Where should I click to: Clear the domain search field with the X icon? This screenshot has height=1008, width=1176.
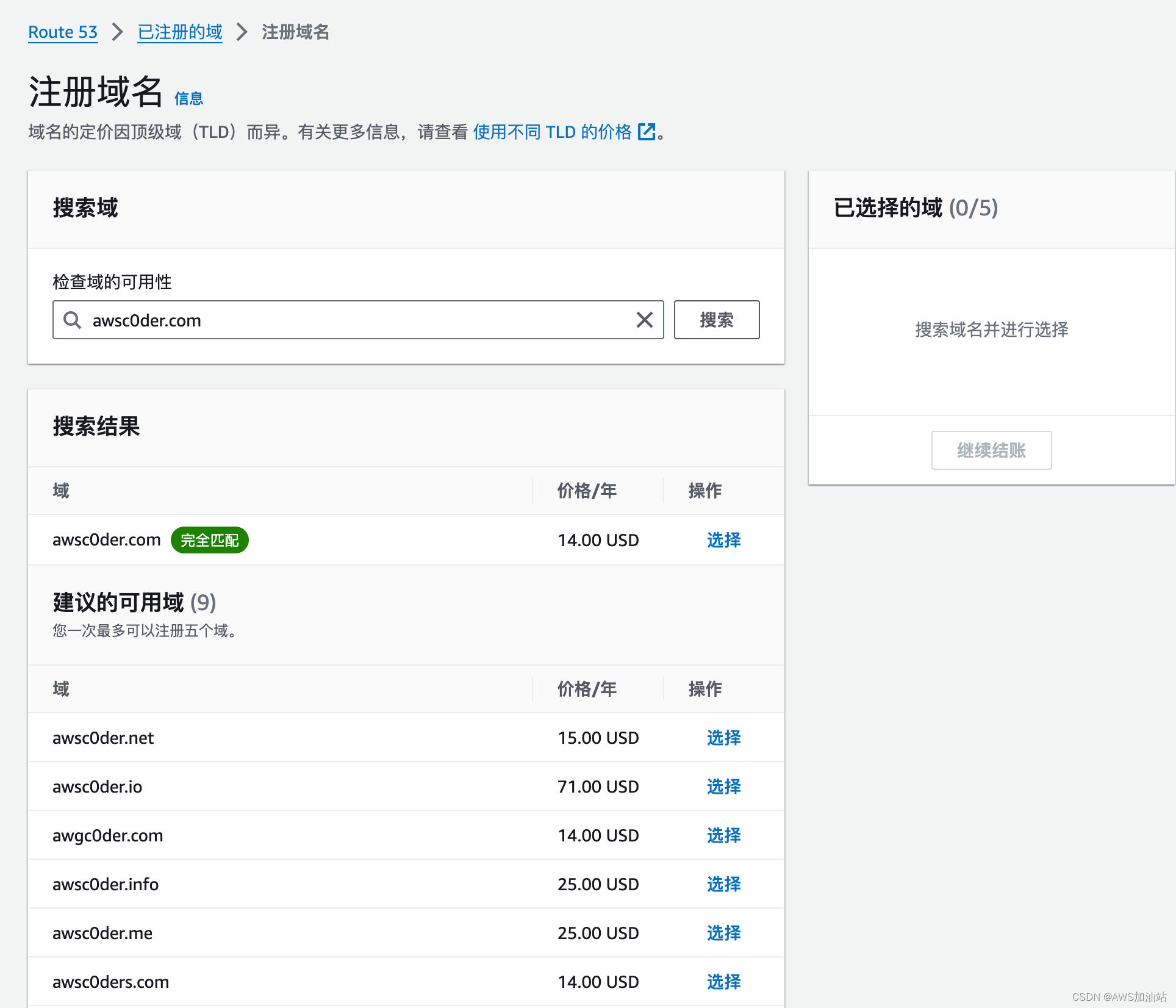(644, 320)
